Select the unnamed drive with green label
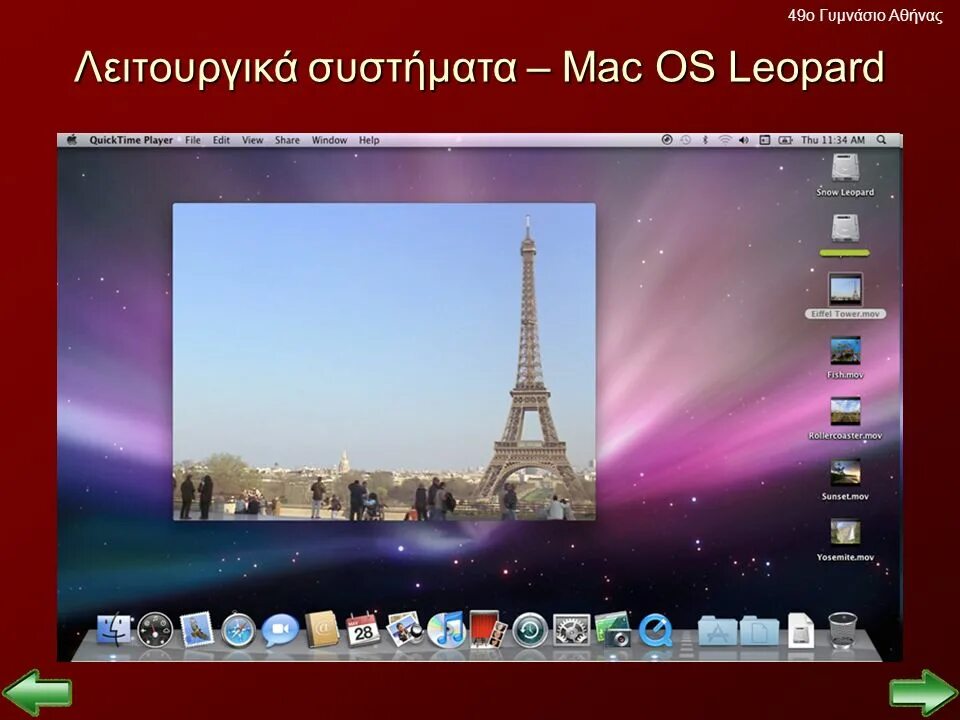Screen dimensions: 960x720 click(845, 235)
